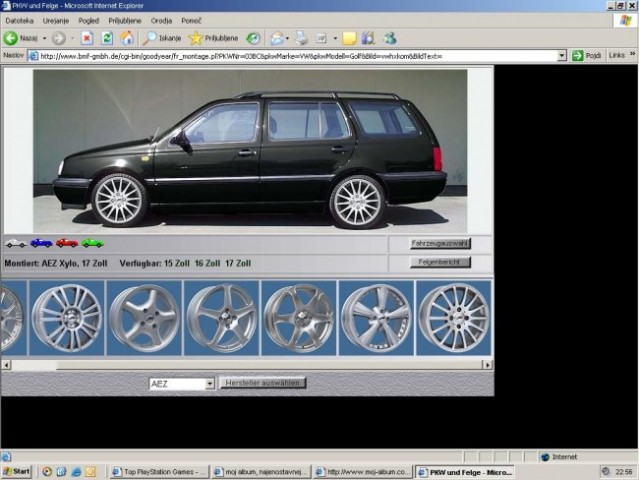Open the address bar dropdown arrow
Screen dimensions: 639x480
(562, 55)
